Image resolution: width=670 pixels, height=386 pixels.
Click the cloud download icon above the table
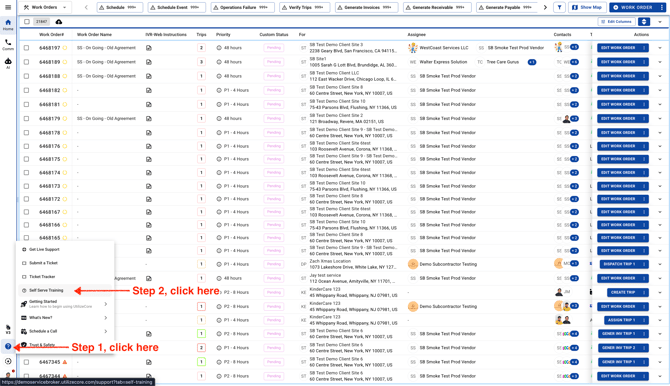click(59, 22)
